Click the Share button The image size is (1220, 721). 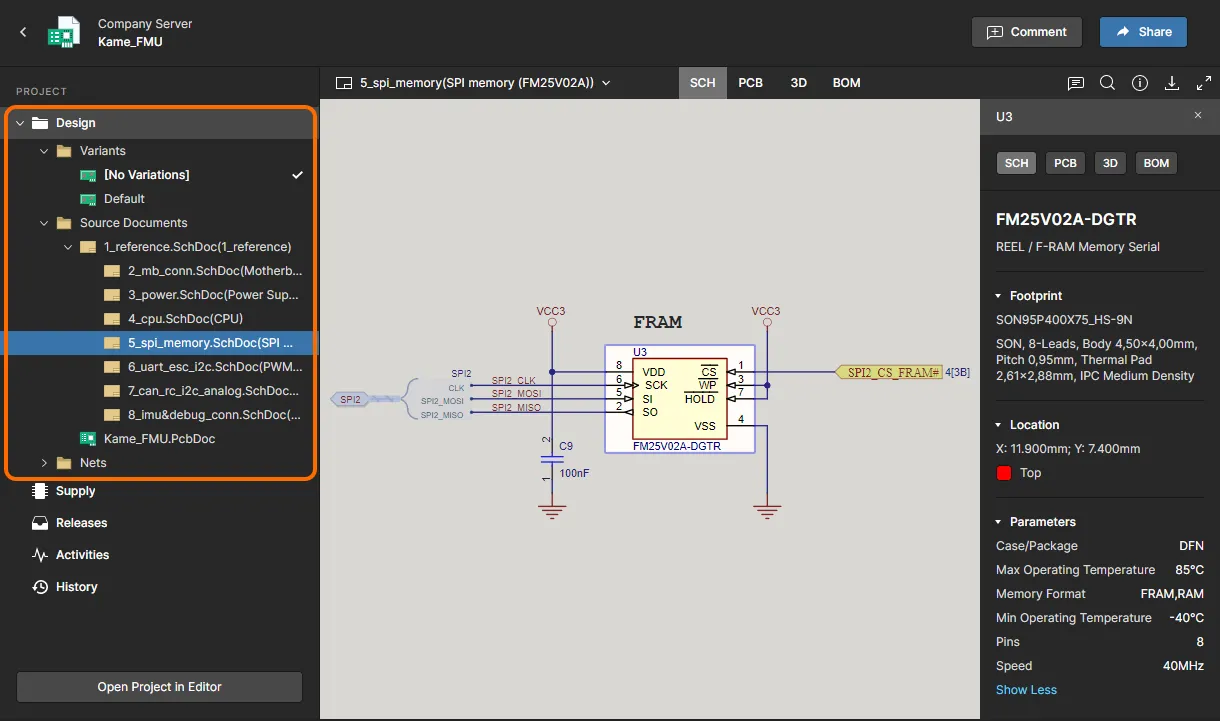(x=1143, y=32)
